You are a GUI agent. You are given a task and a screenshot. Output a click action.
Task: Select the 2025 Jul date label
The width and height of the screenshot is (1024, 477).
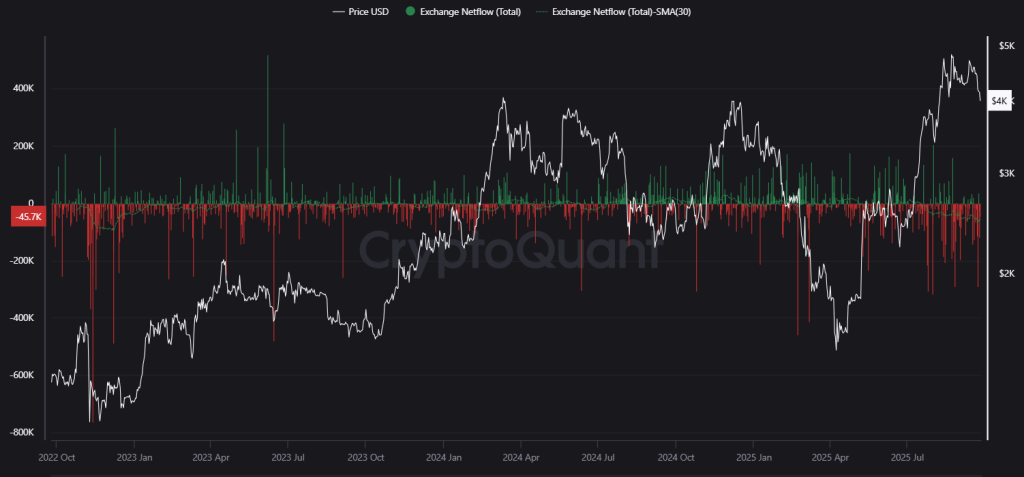click(x=906, y=458)
